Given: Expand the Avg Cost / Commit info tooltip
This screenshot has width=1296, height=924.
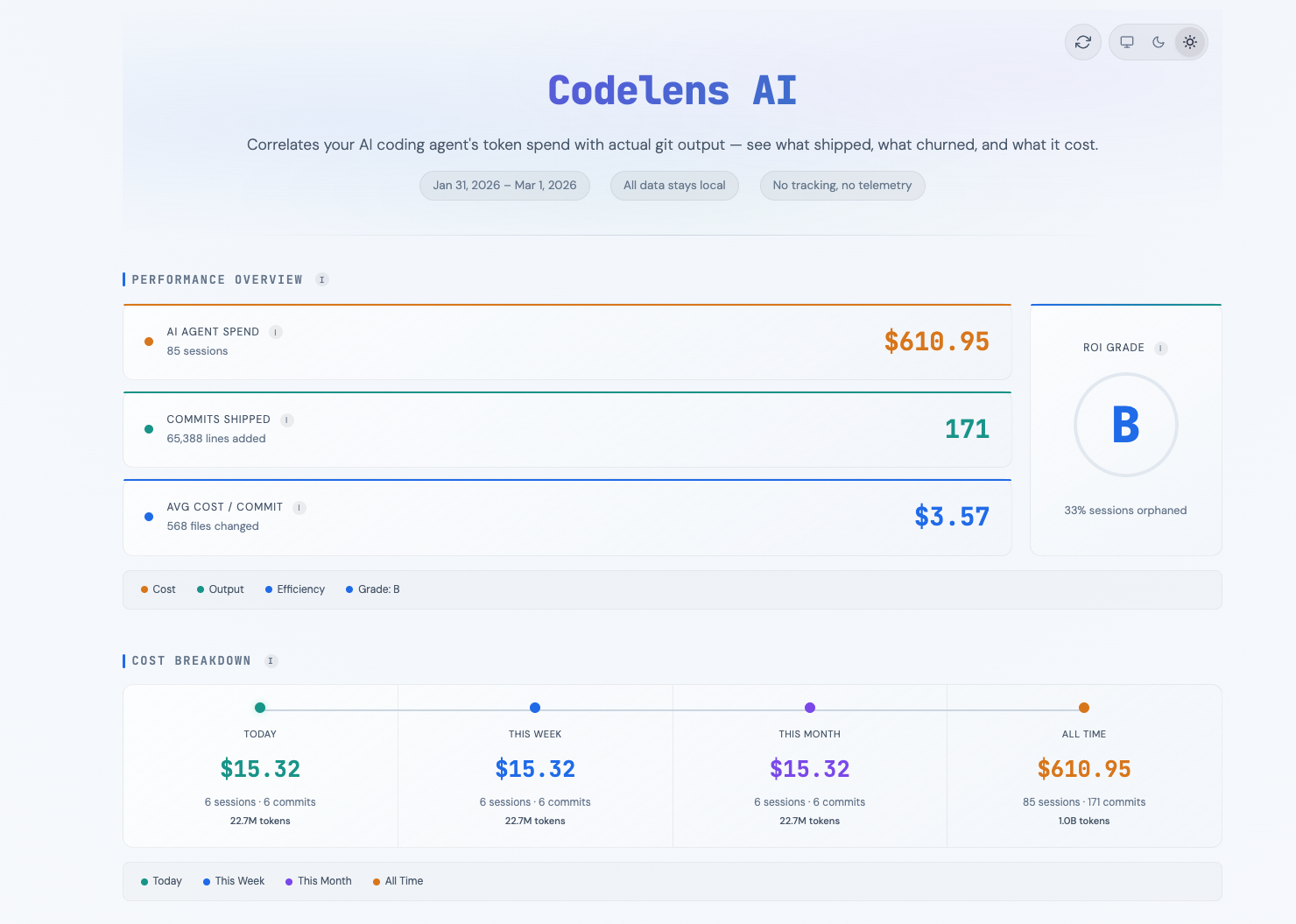Looking at the screenshot, I should (x=299, y=507).
